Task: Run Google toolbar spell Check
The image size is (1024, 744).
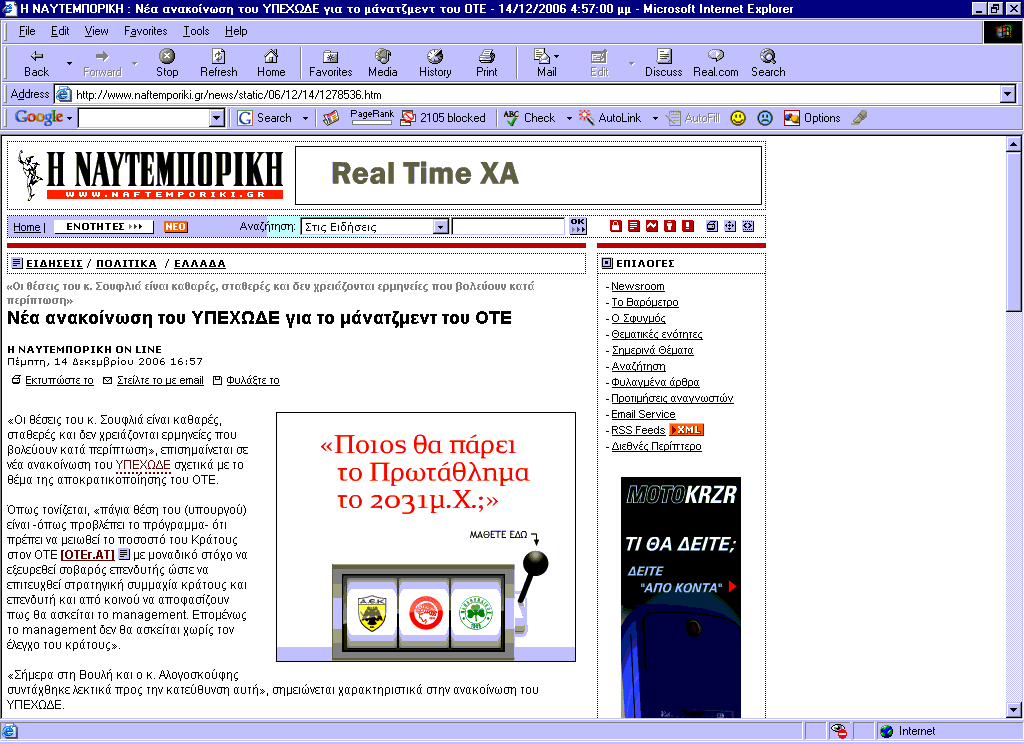Action: 530,118
